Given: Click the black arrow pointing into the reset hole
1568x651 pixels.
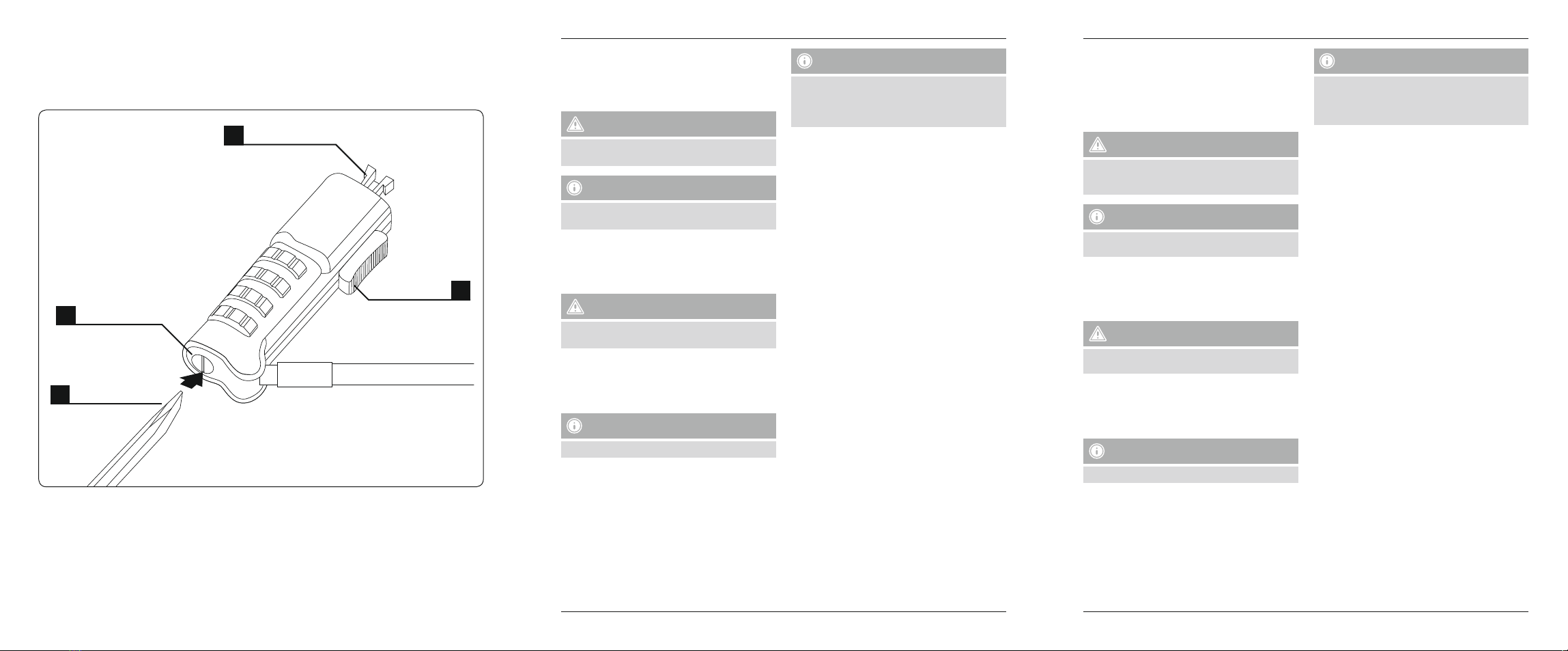Looking at the screenshot, I should click(193, 378).
